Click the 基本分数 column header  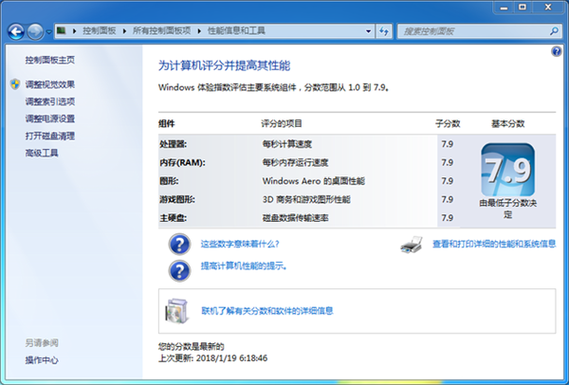[508, 124]
